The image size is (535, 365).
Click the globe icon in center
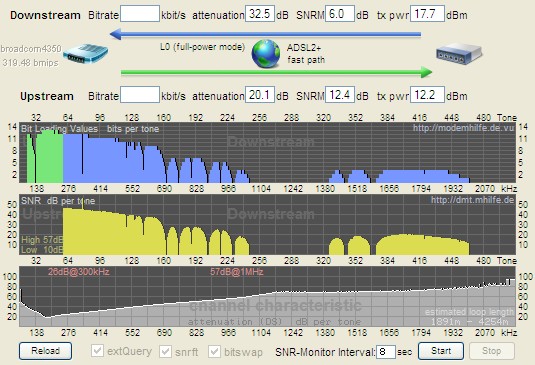tap(266, 54)
